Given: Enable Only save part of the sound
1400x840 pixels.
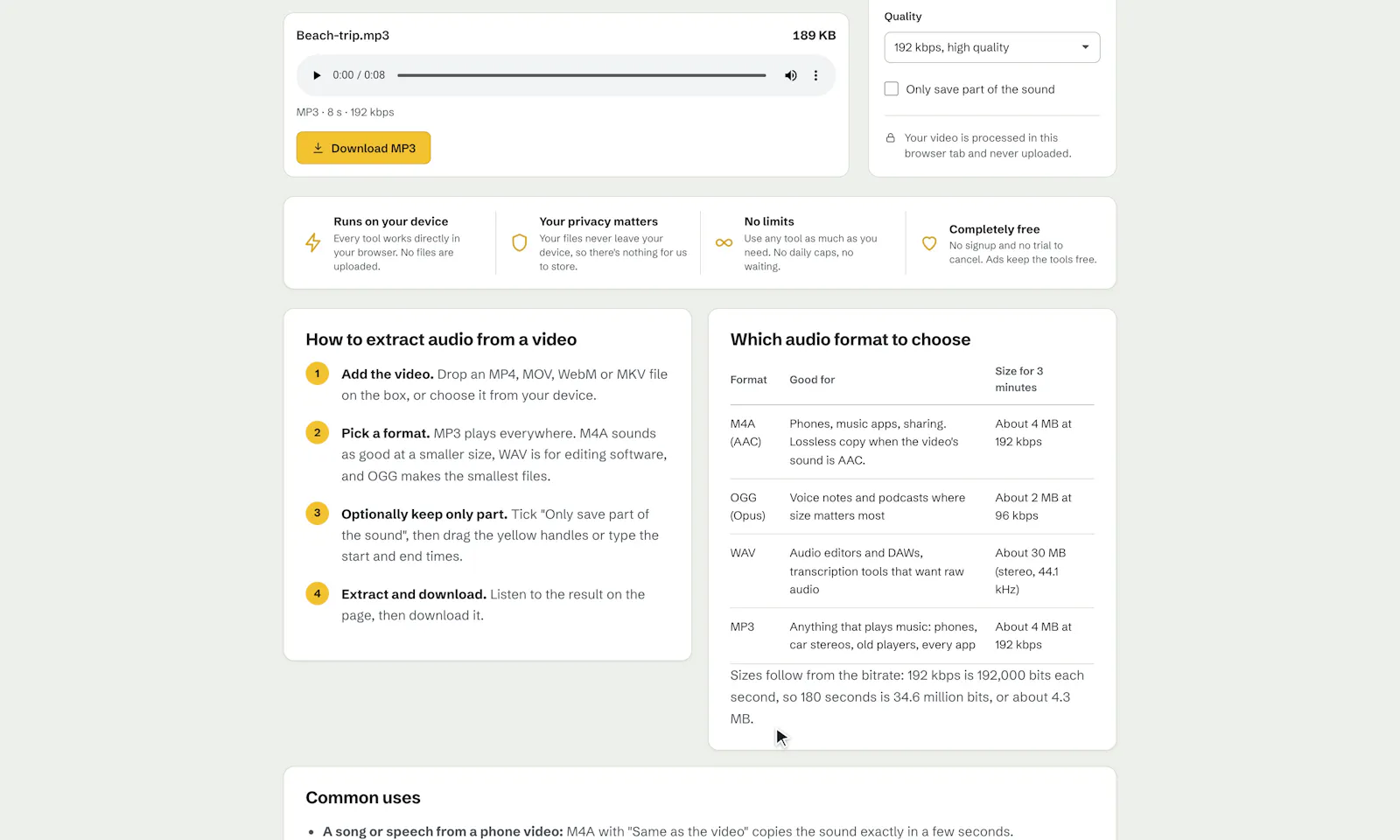Looking at the screenshot, I should (x=892, y=89).
